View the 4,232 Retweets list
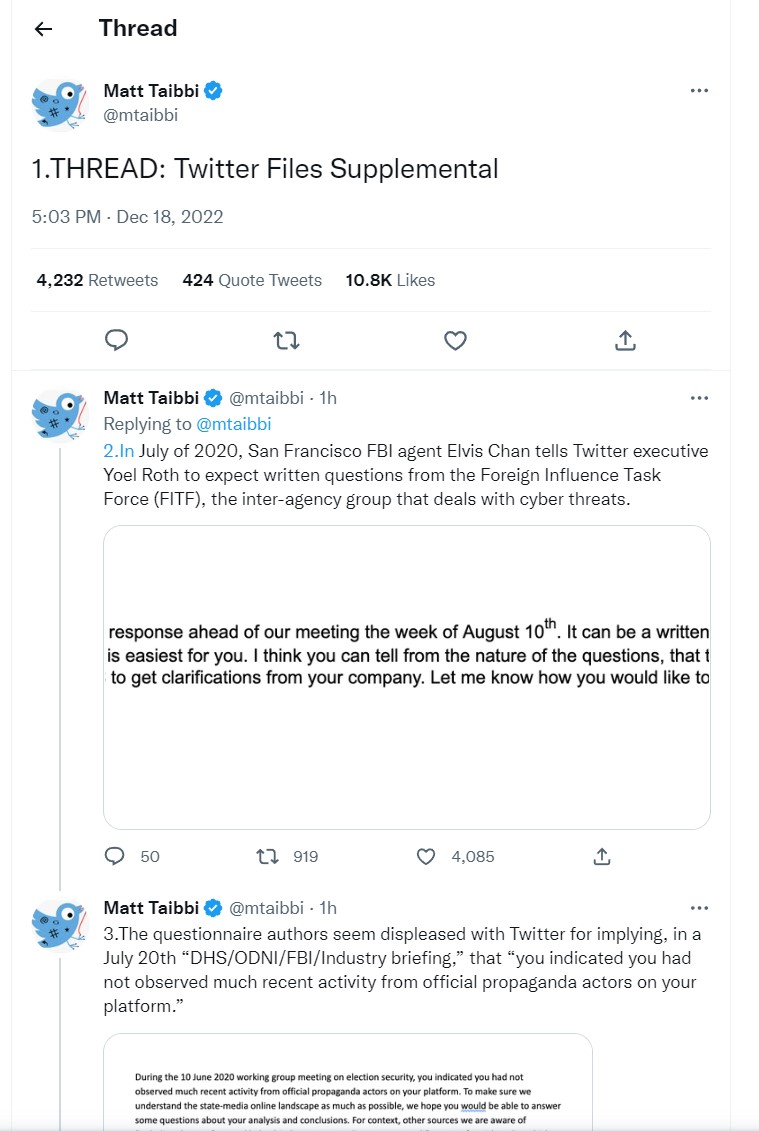759x1131 pixels. (x=97, y=281)
